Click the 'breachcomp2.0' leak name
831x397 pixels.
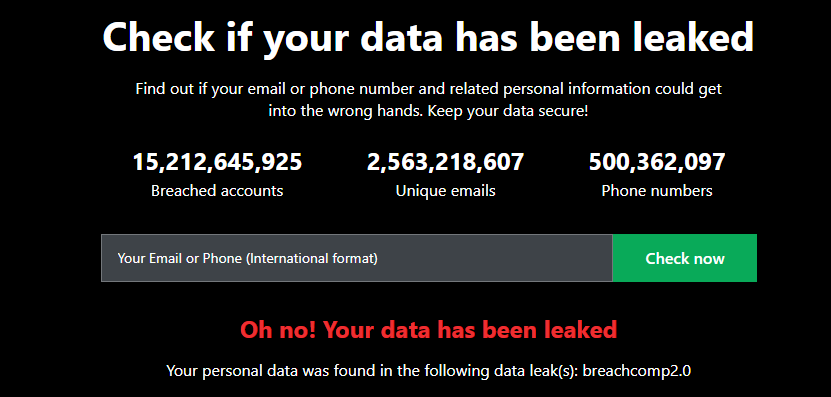[x=636, y=370]
